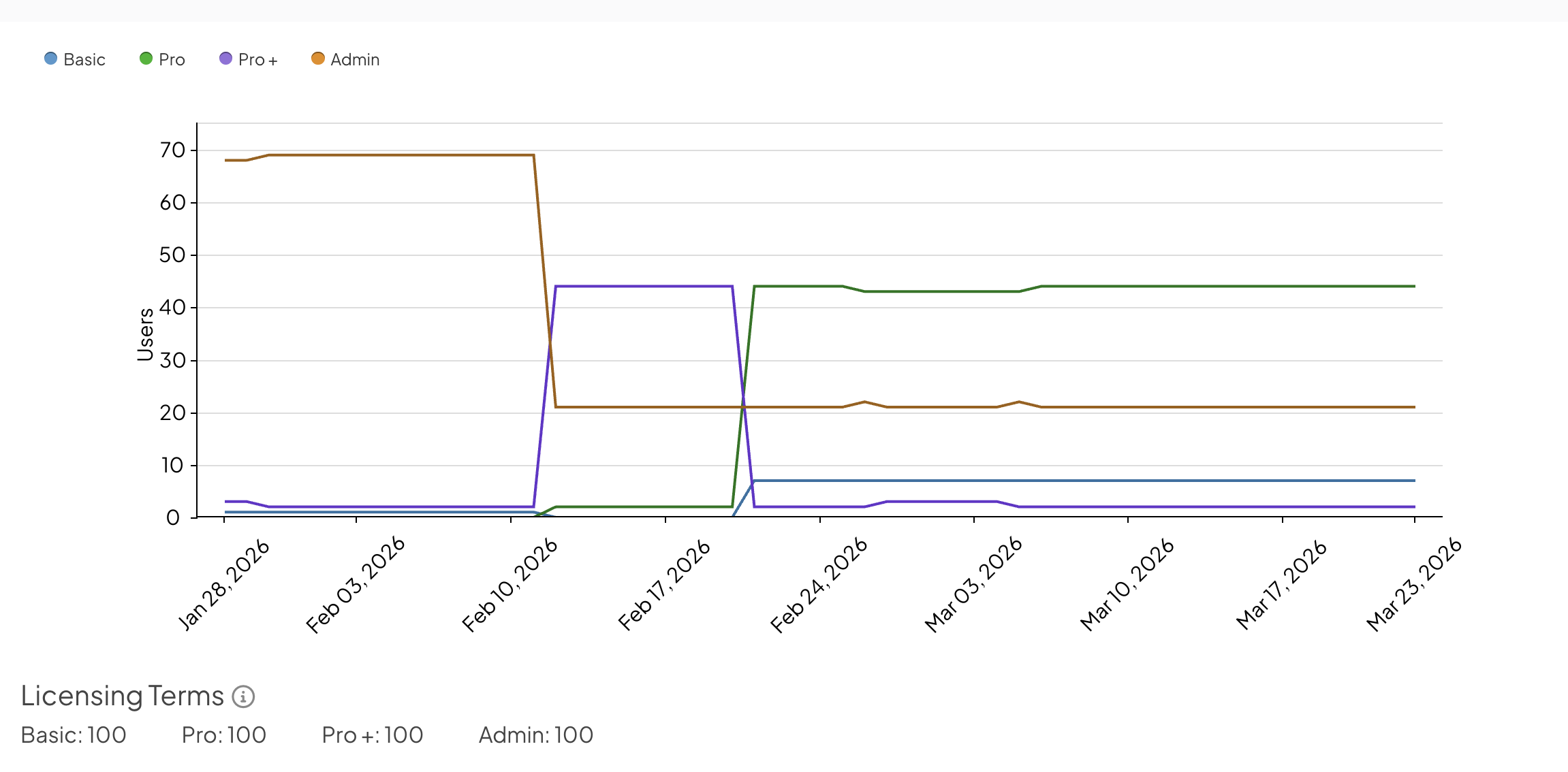Image resolution: width=1568 pixels, height=772 pixels.
Task: Click the Licensing Terms info icon
Action: (x=243, y=696)
